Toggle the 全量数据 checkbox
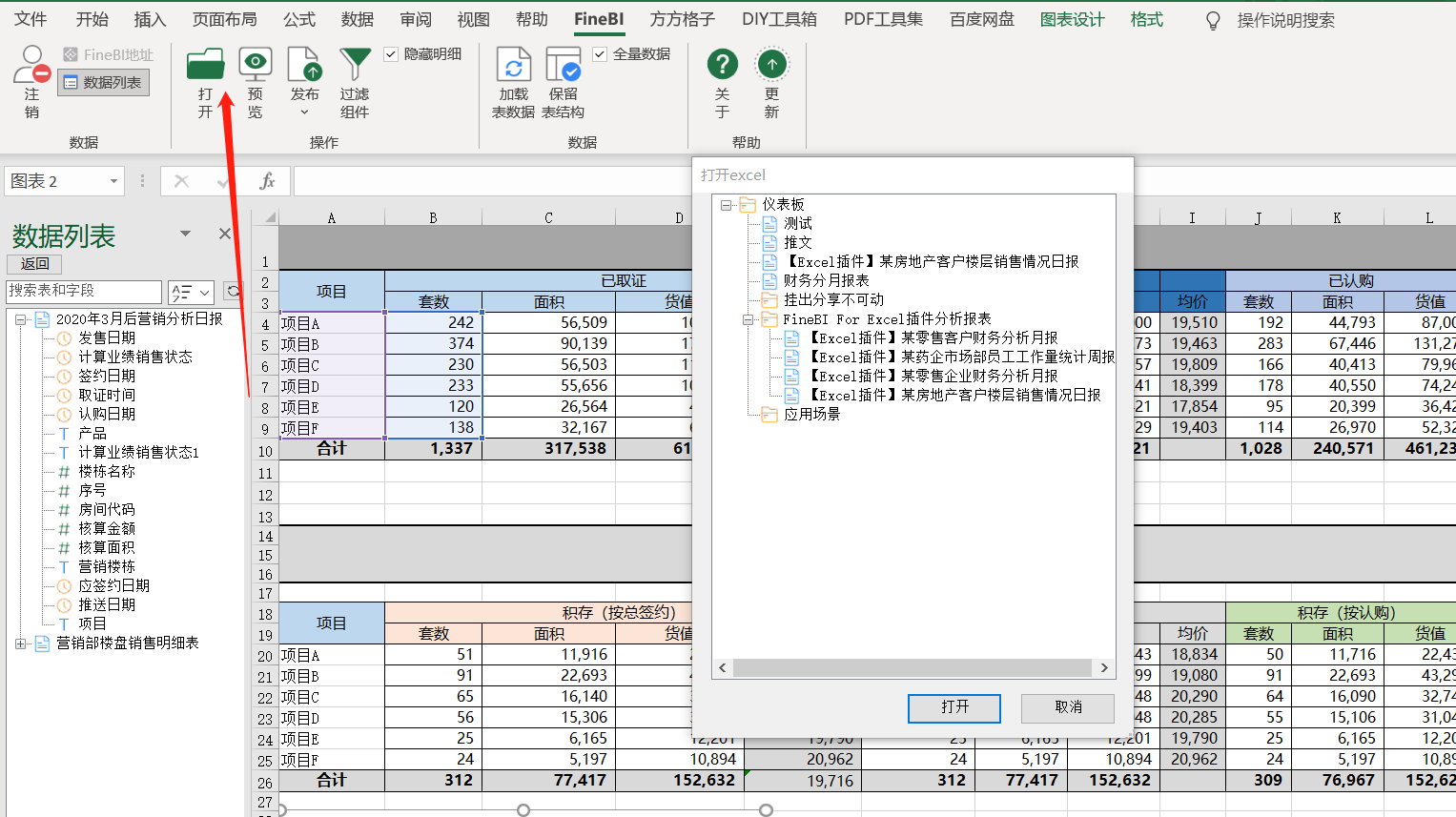This screenshot has height=817, width=1456. click(x=600, y=54)
